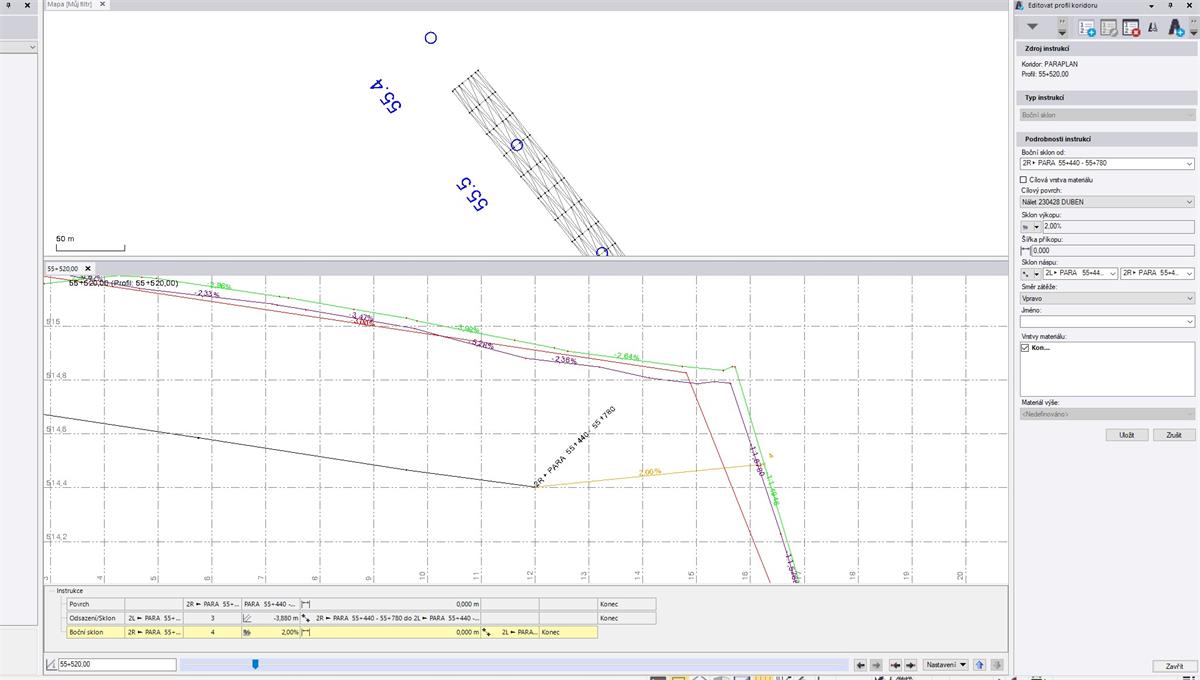Image resolution: width=1200 pixels, height=680 pixels.
Task: Click the Podrobnosti instrukcí section header
Action: 1106,139
